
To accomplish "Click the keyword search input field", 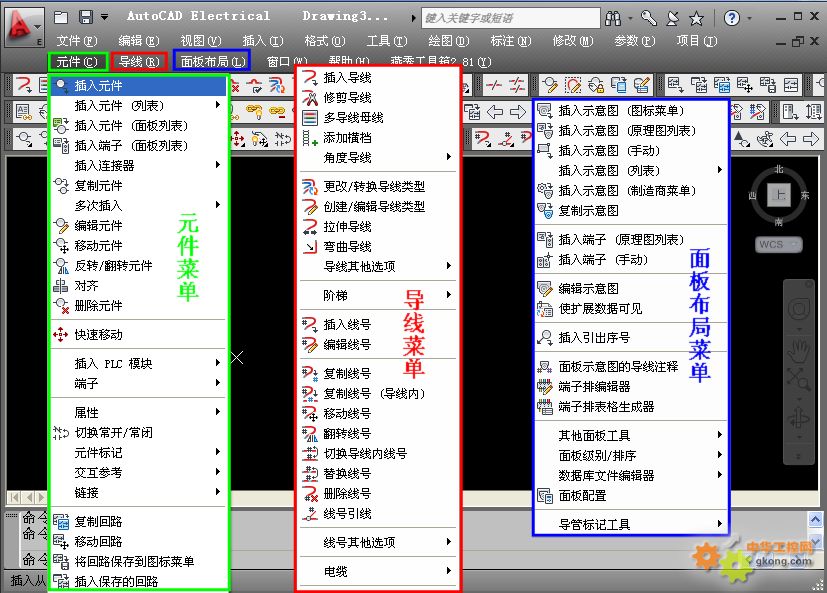I will (x=511, y=18).
